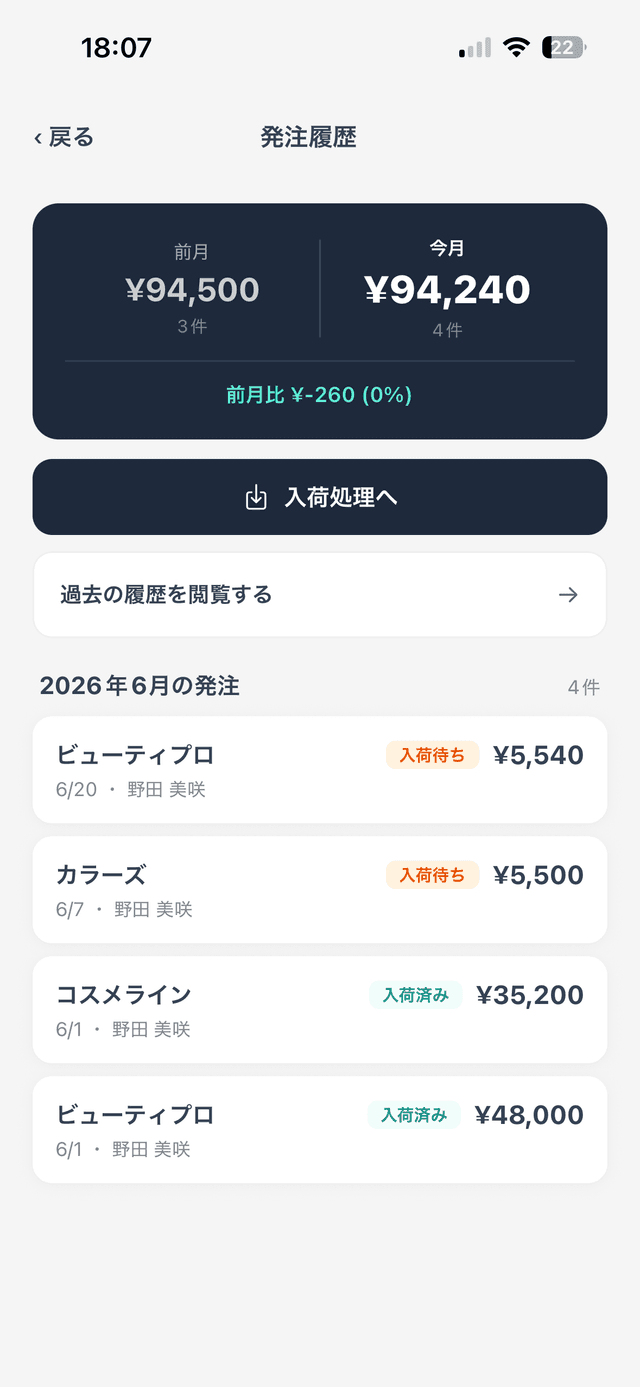Tap 入荷待ち badge on the カラーズ order

433,875
